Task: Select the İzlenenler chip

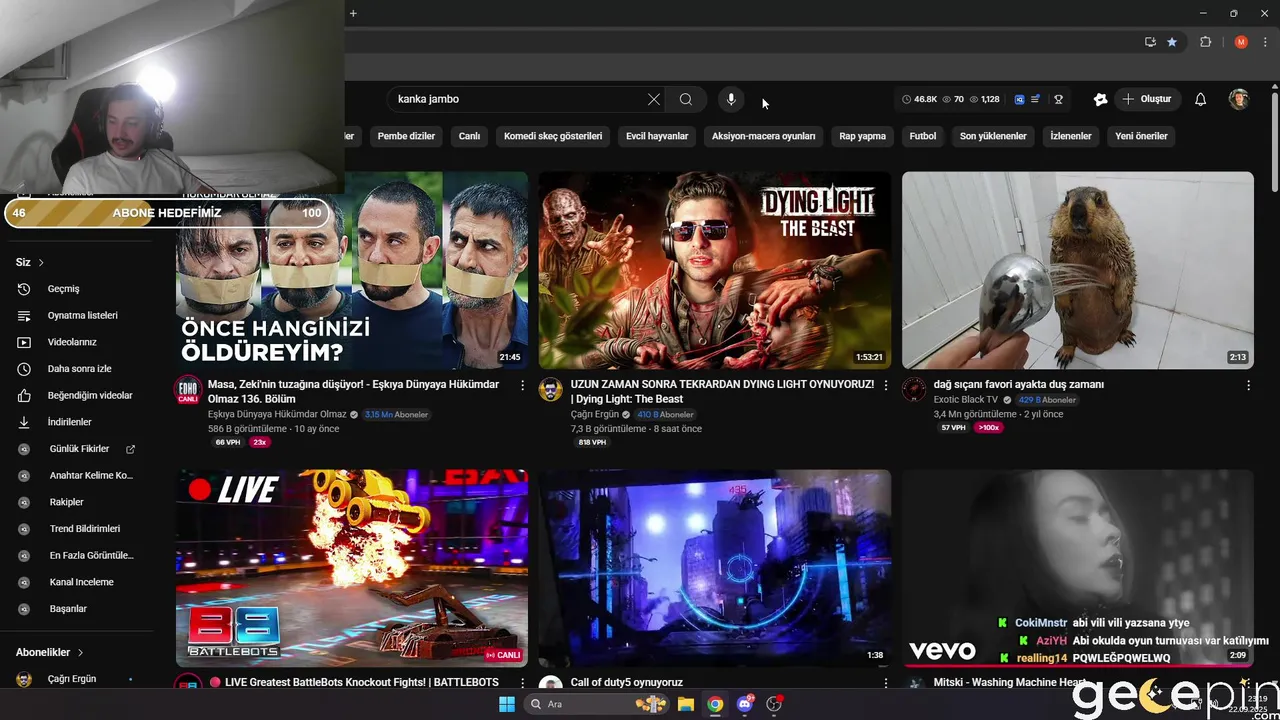Action: click(x=1071, y=136)
